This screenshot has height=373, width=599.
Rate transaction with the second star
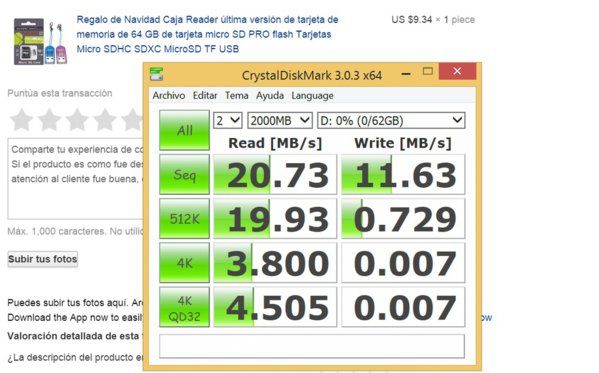(49, 120)
